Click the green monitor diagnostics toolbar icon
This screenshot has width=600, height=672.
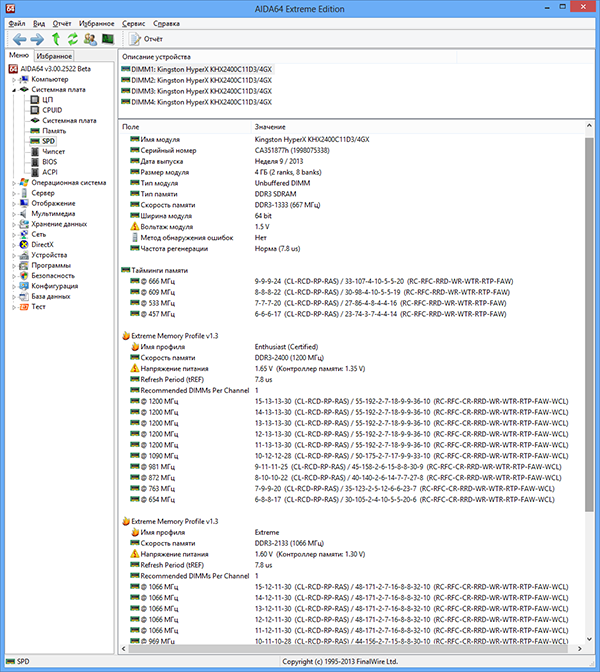(108, 39)
